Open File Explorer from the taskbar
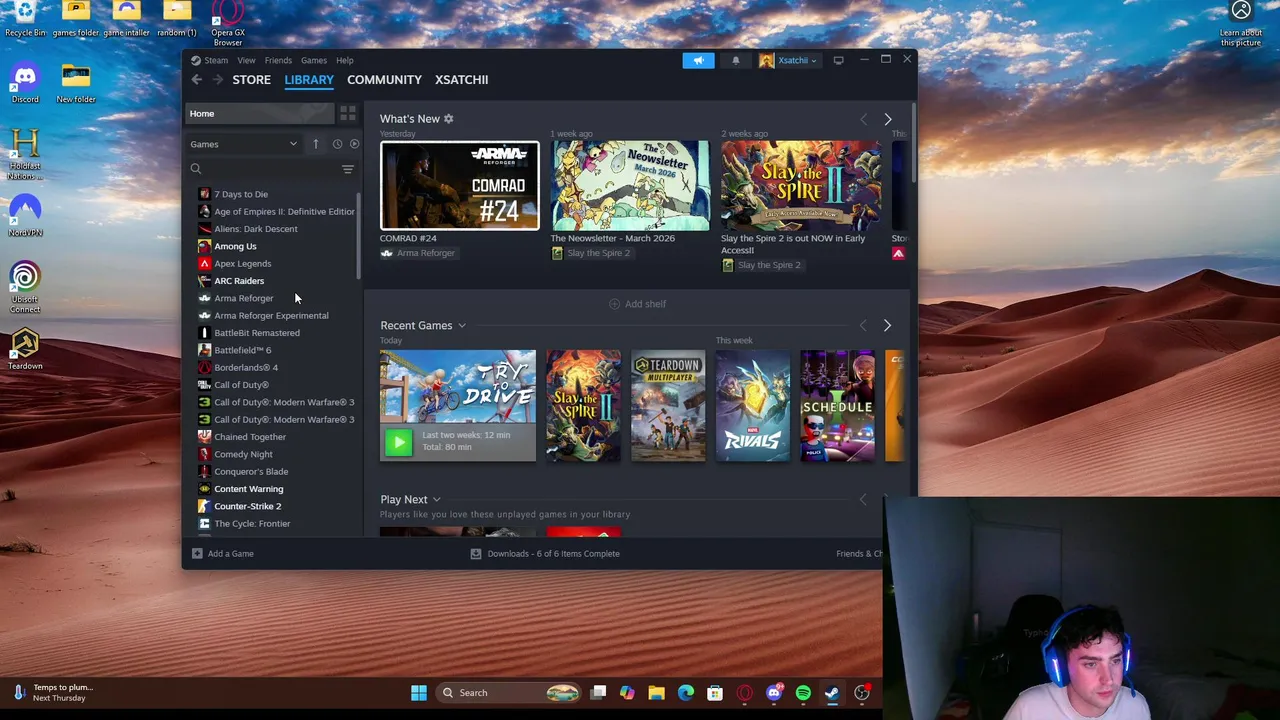 tap(656, 692)
